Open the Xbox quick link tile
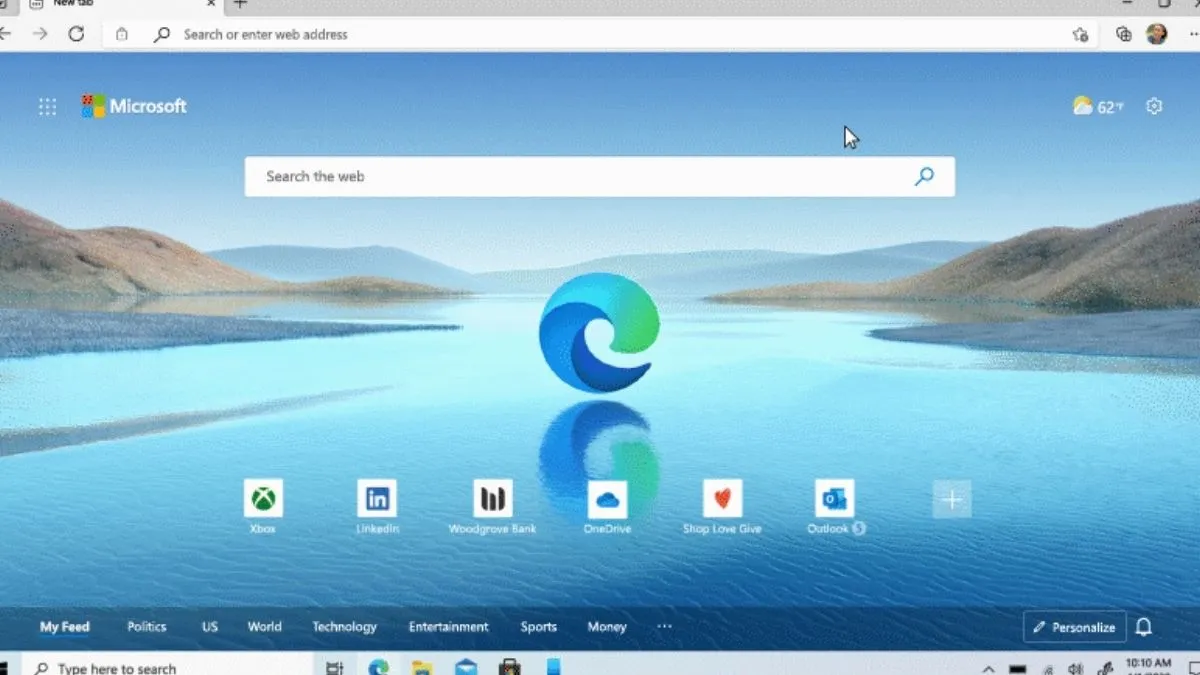The image size is (1200, 675). pos(263,499)
